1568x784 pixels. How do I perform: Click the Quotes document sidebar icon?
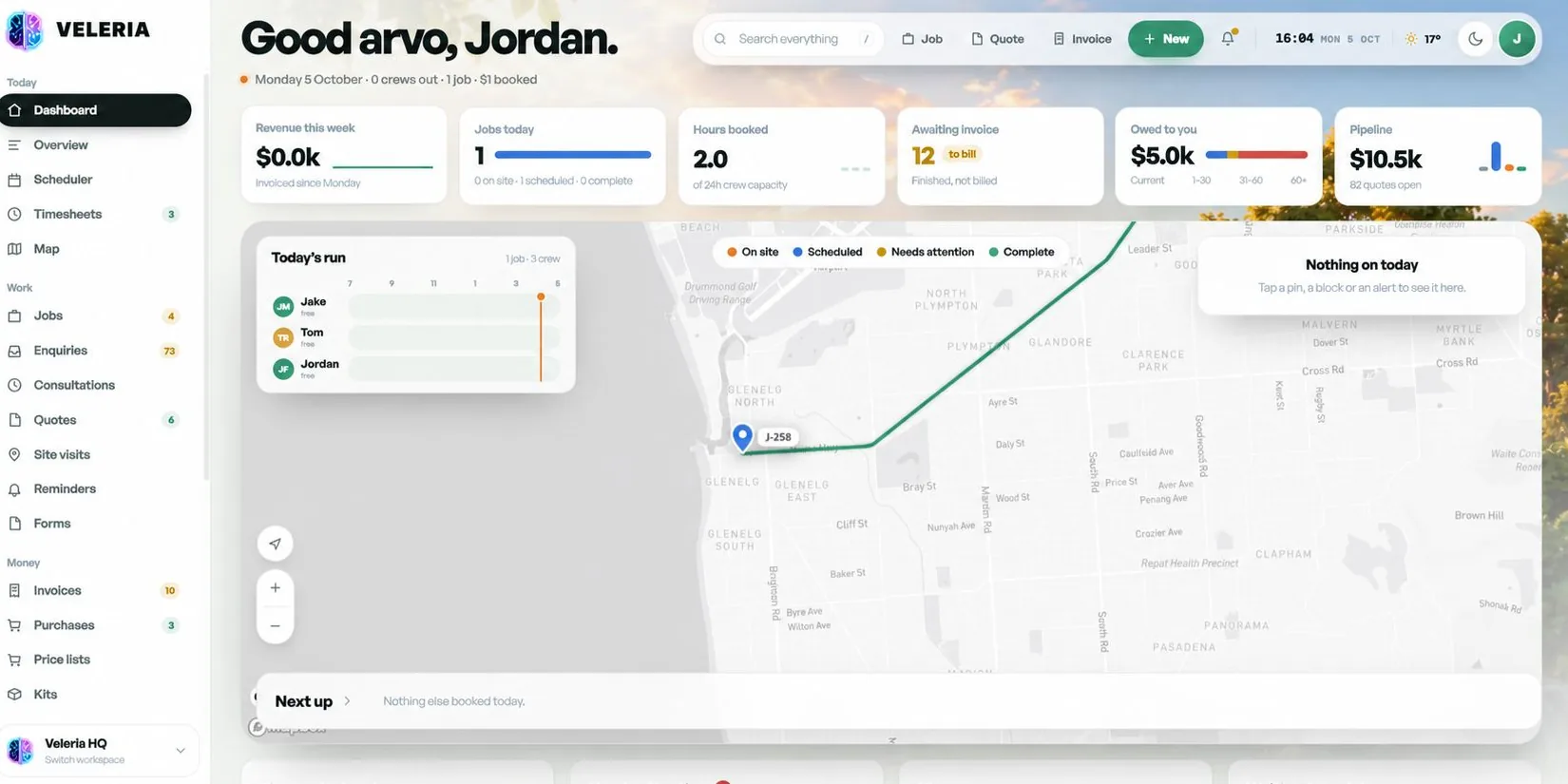click(14, 420)
